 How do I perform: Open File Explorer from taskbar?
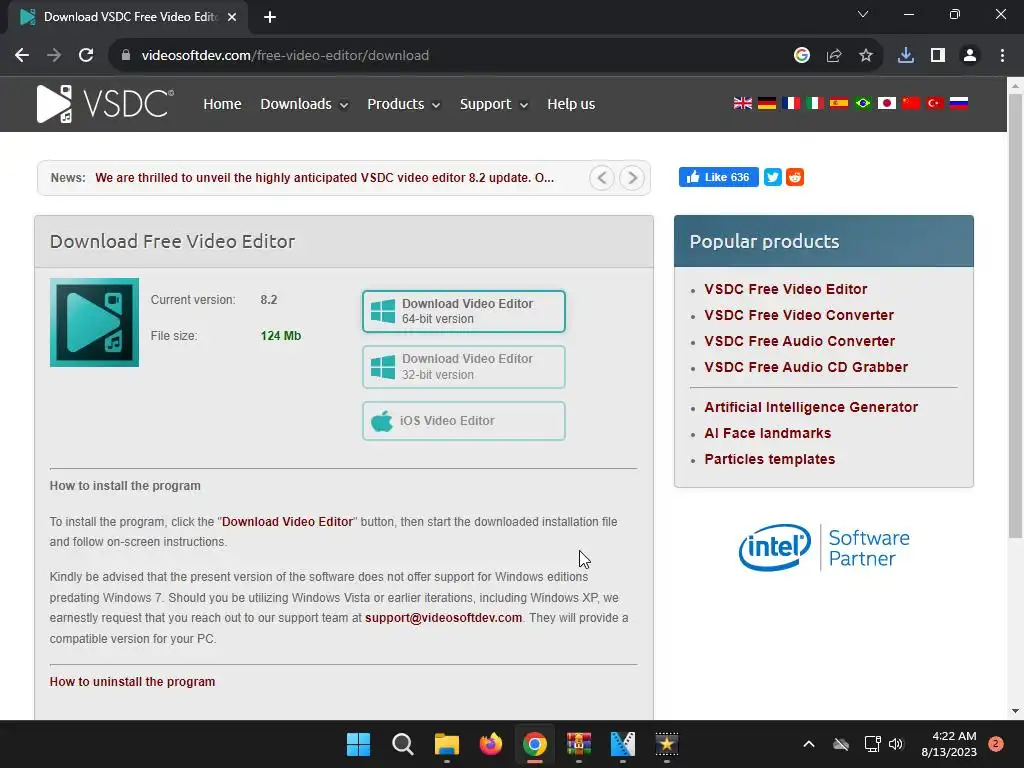click(447, 744)
